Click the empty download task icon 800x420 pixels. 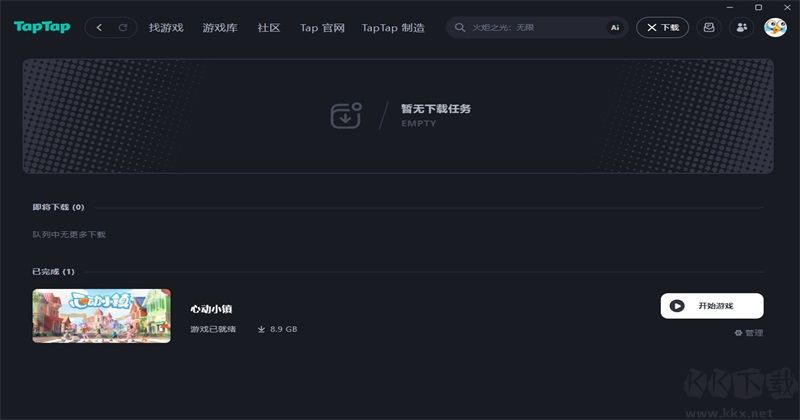tap(346, 115)
